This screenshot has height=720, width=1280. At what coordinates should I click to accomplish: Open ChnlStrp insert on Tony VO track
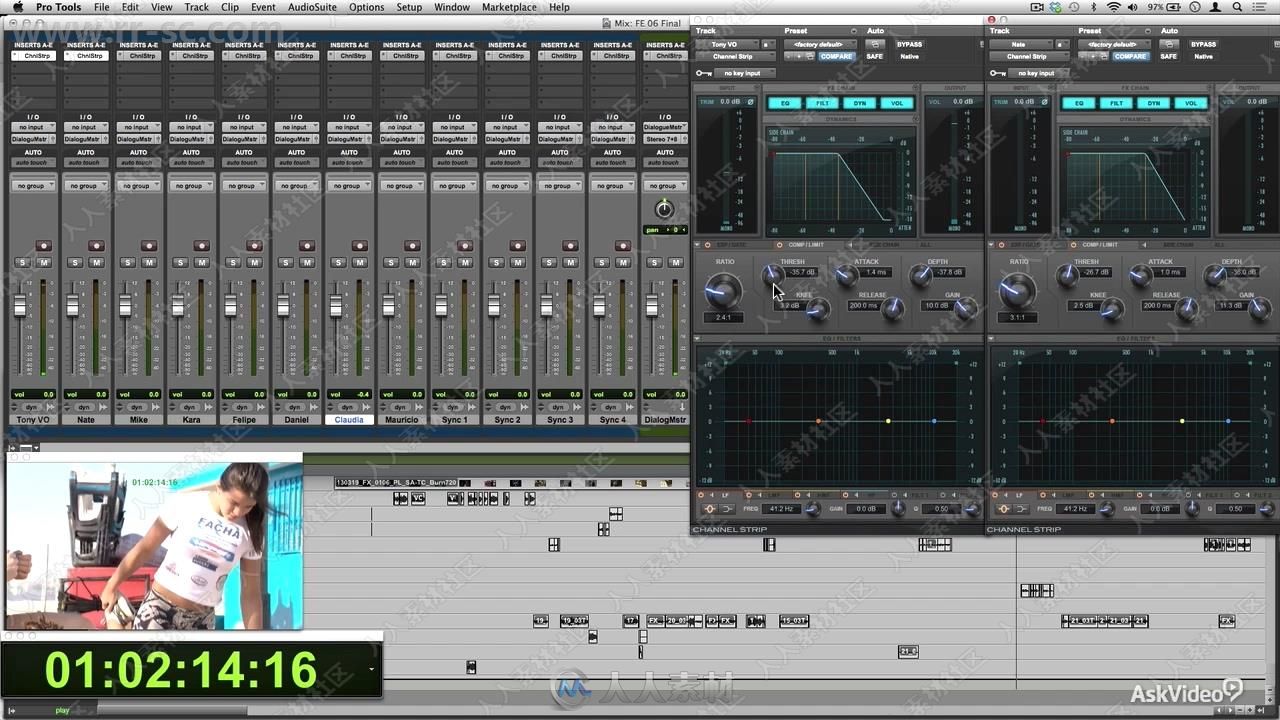click(33, 56)
